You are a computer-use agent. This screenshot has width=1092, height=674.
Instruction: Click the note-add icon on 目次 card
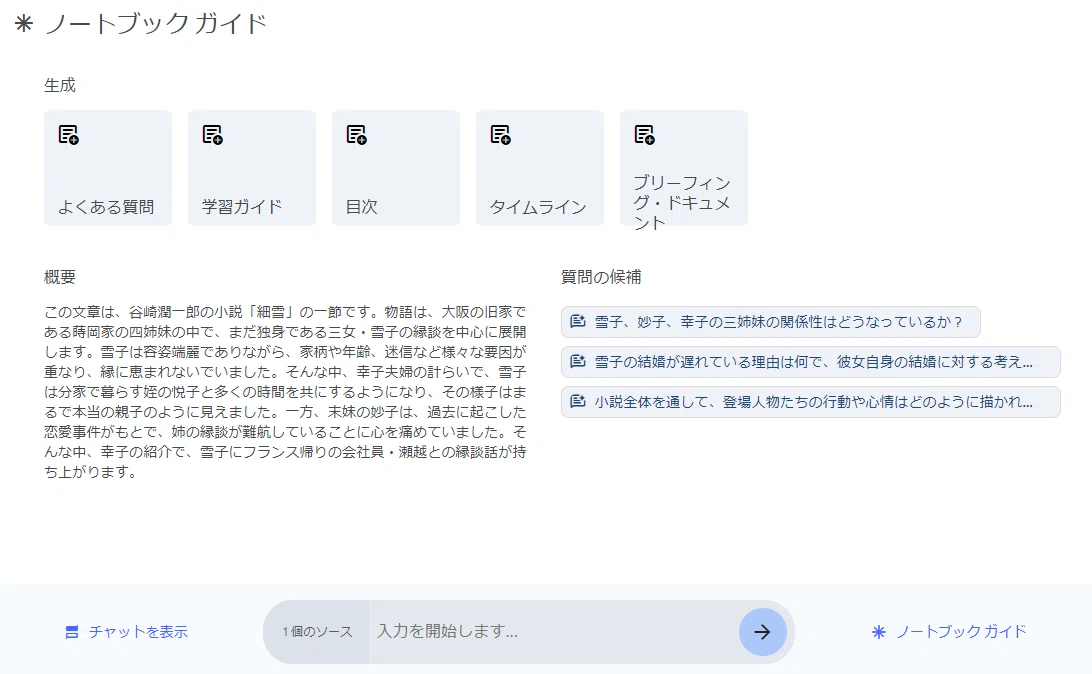coord(357,135)
